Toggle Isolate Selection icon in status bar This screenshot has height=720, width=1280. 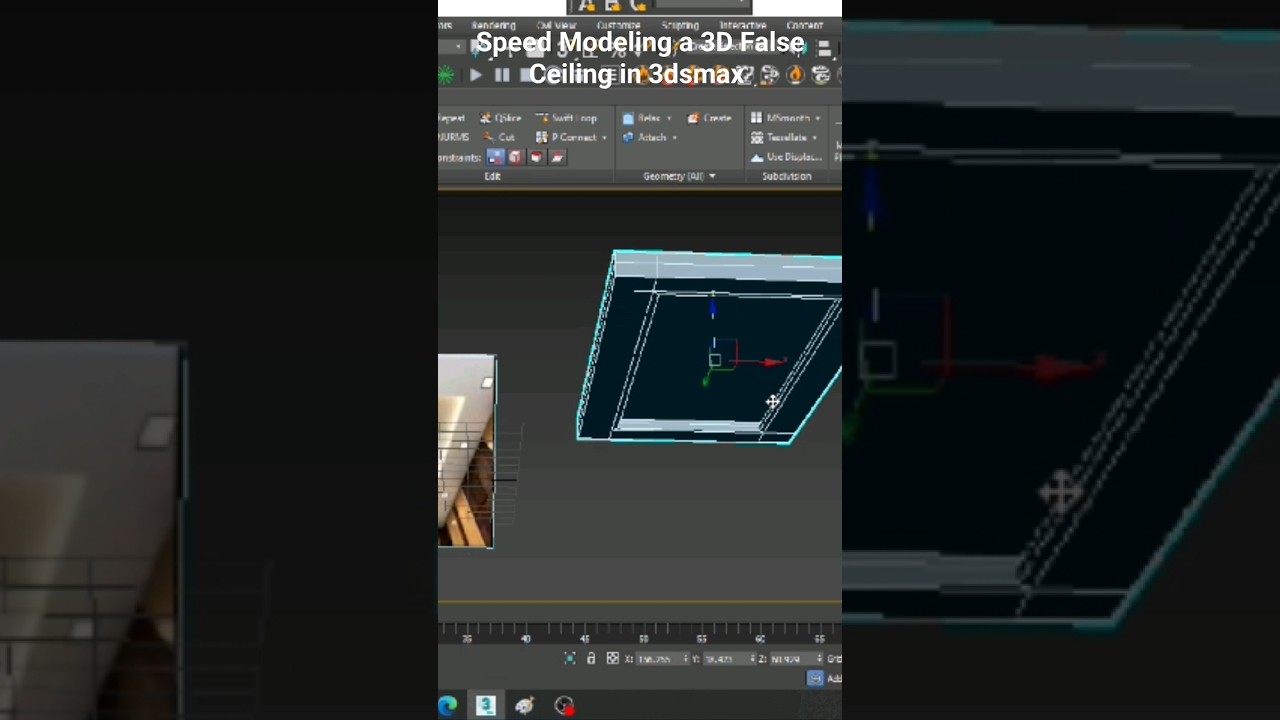[570, 658]
